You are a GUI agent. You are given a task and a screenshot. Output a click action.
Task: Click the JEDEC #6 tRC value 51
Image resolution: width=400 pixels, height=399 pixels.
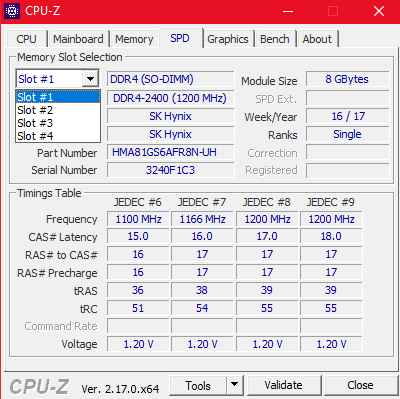click(x=138, y=308)
